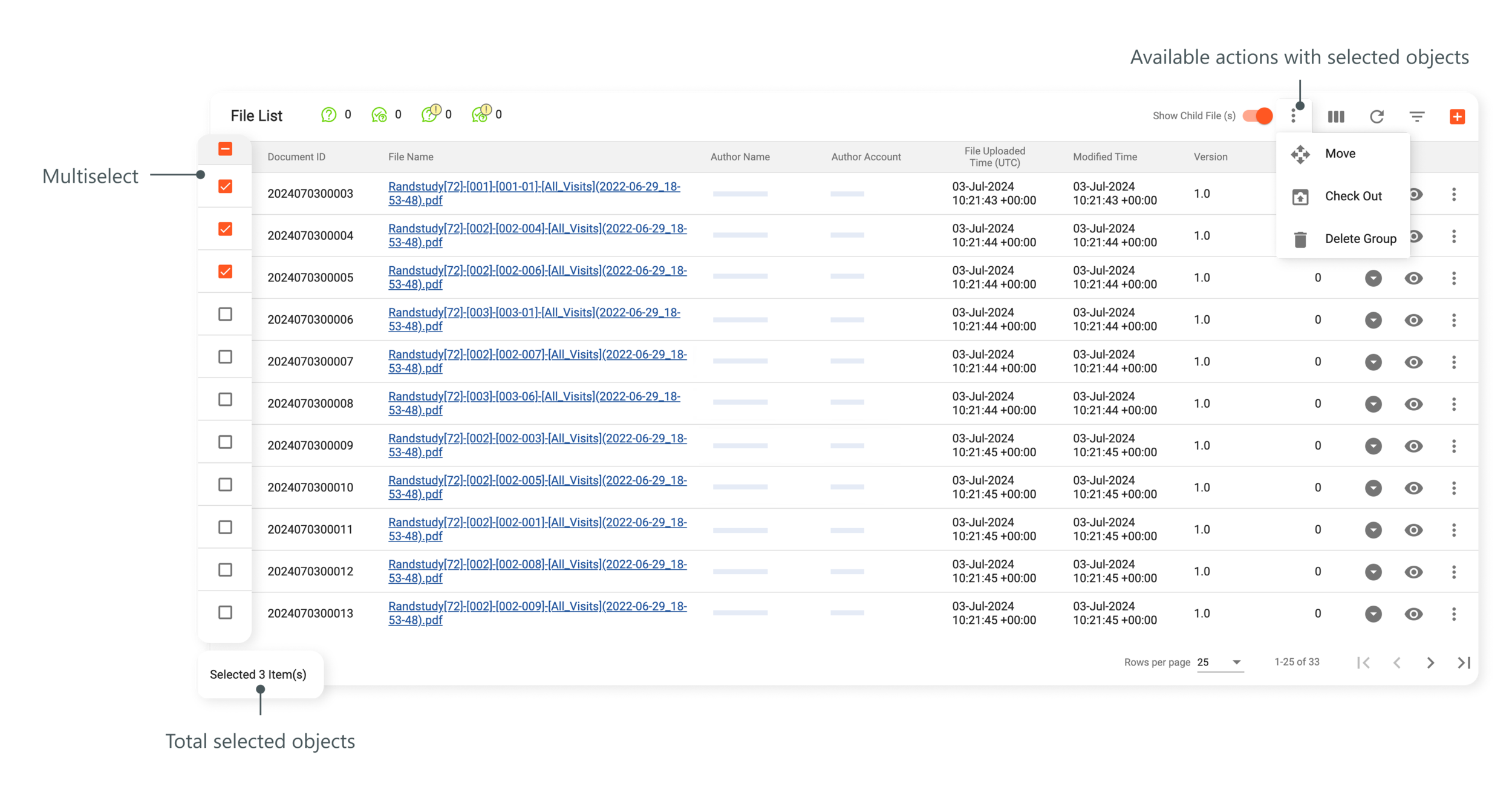Expand the round arrow in row 2024070300012

click(1374, 572)
